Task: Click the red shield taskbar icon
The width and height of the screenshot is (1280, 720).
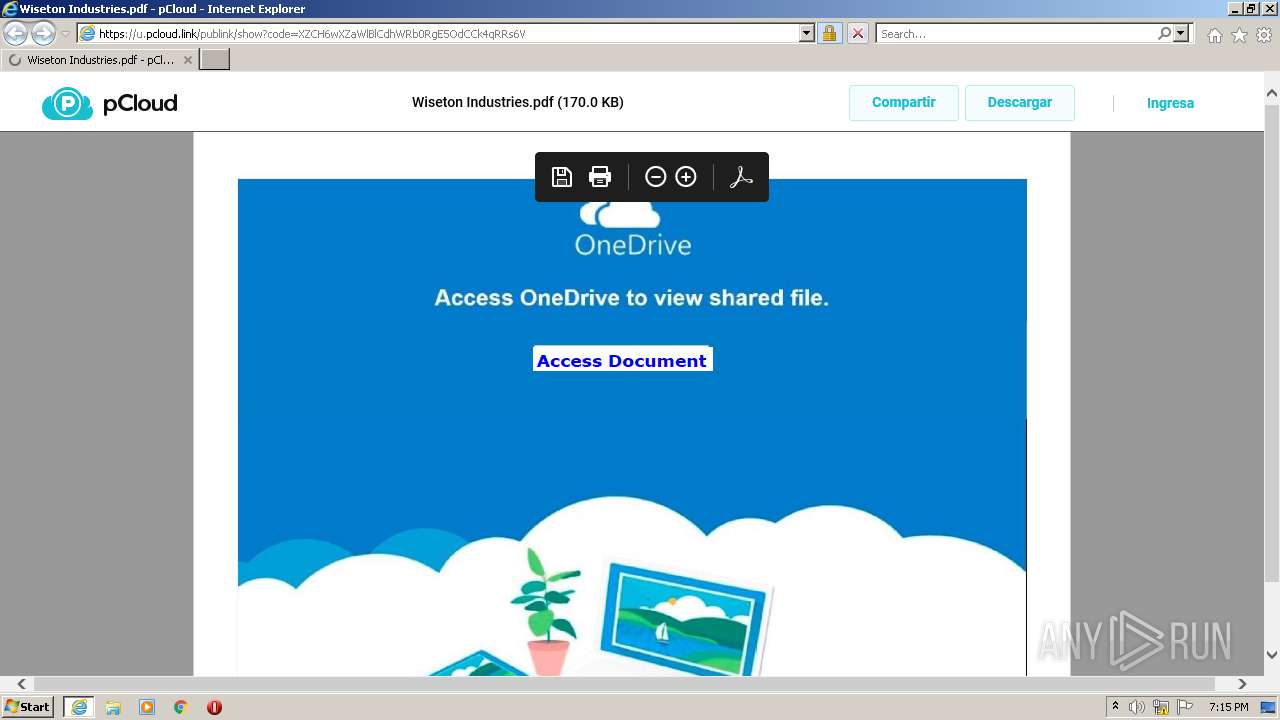Action: 214,707
